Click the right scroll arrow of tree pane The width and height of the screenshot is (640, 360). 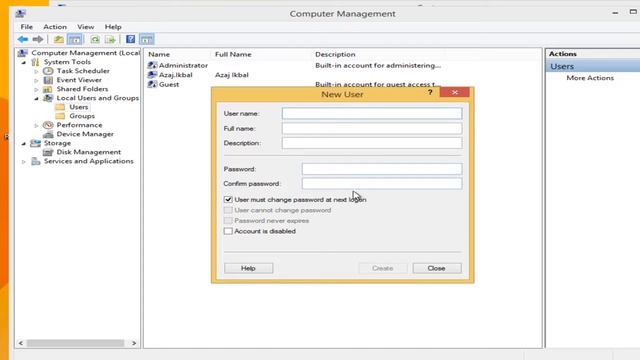click(x=134, y=343)
